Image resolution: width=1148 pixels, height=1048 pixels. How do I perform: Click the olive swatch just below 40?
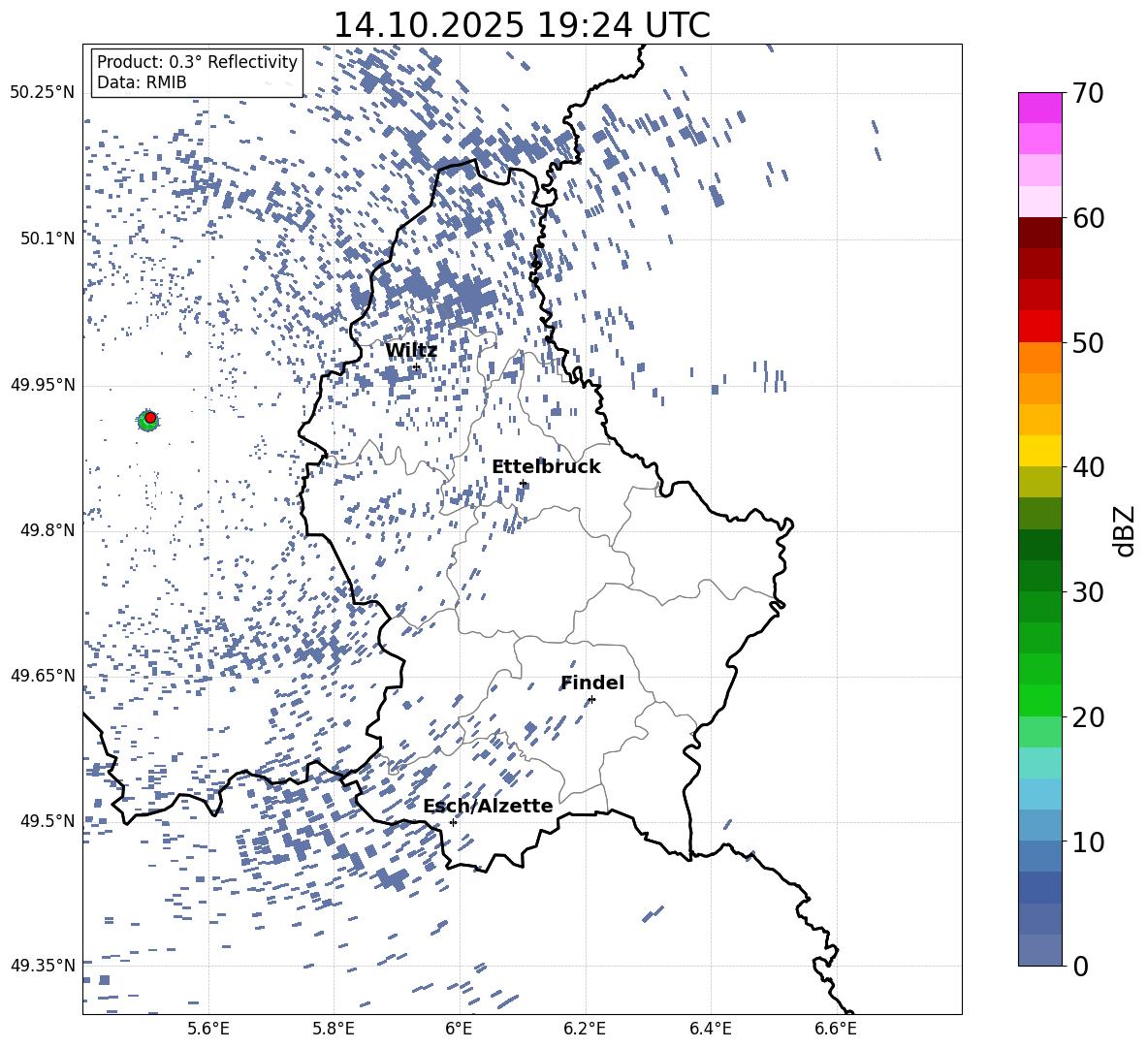[1039, 482]
